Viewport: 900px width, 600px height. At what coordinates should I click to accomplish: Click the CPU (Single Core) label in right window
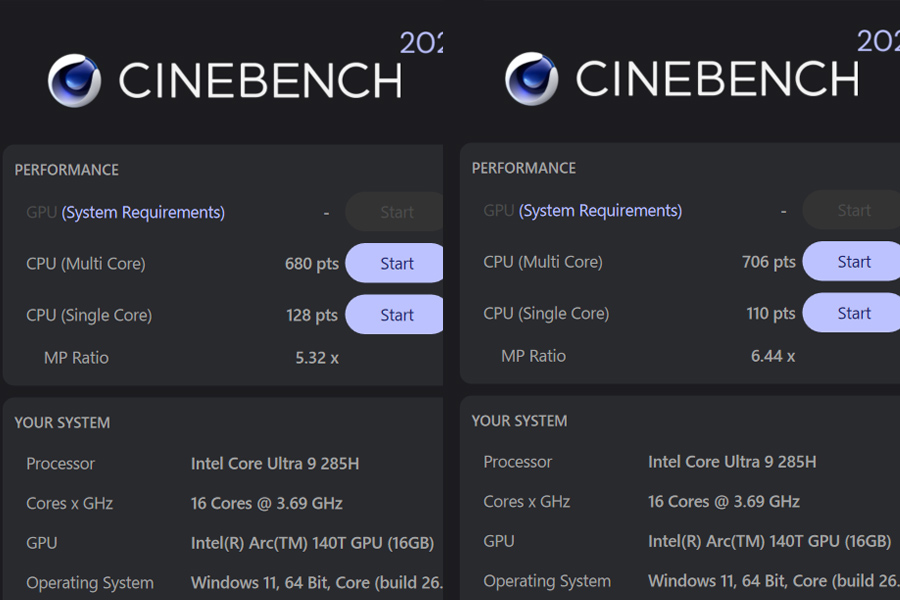tap(546, 313)
